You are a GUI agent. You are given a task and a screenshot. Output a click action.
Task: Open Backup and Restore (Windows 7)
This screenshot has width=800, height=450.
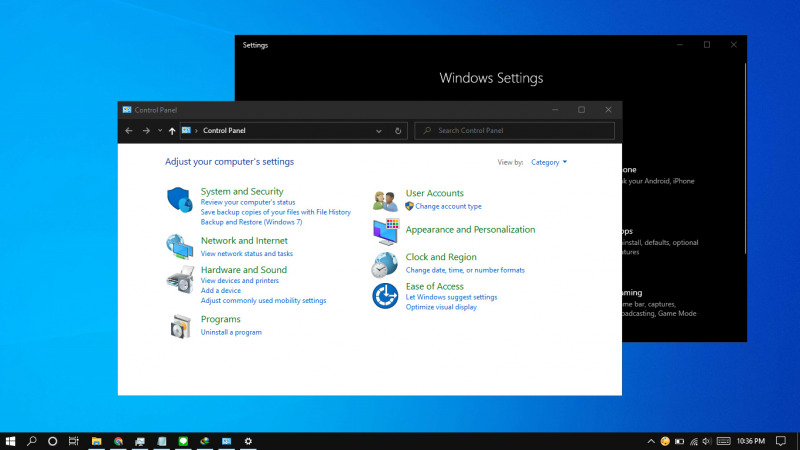[x=251, y=222]
